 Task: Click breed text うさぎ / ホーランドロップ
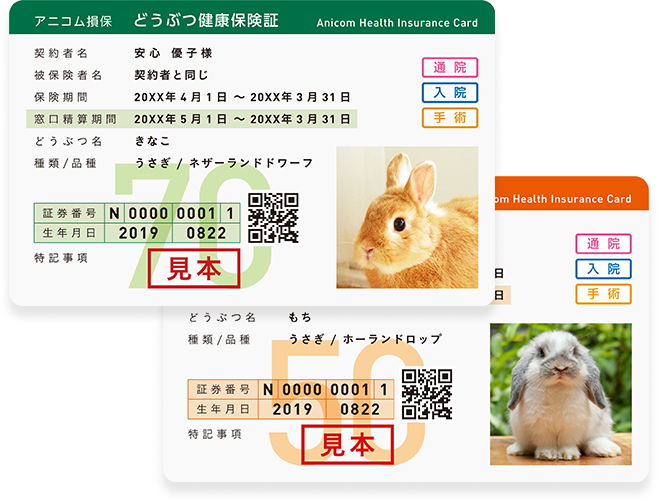pos(365,339)
